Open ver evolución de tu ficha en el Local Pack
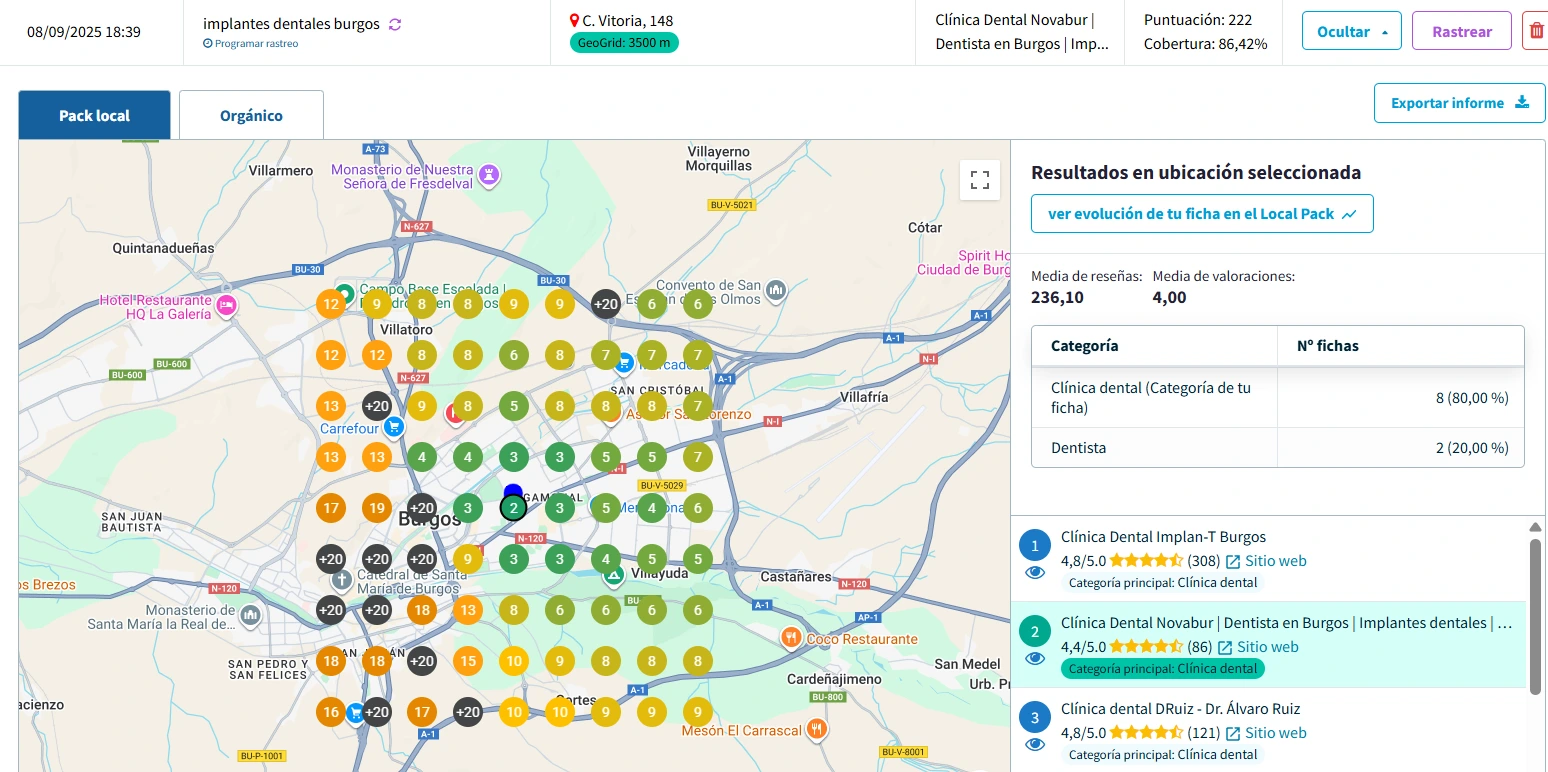Screen dimensions: 1548x772 [x=1202, y=213]
